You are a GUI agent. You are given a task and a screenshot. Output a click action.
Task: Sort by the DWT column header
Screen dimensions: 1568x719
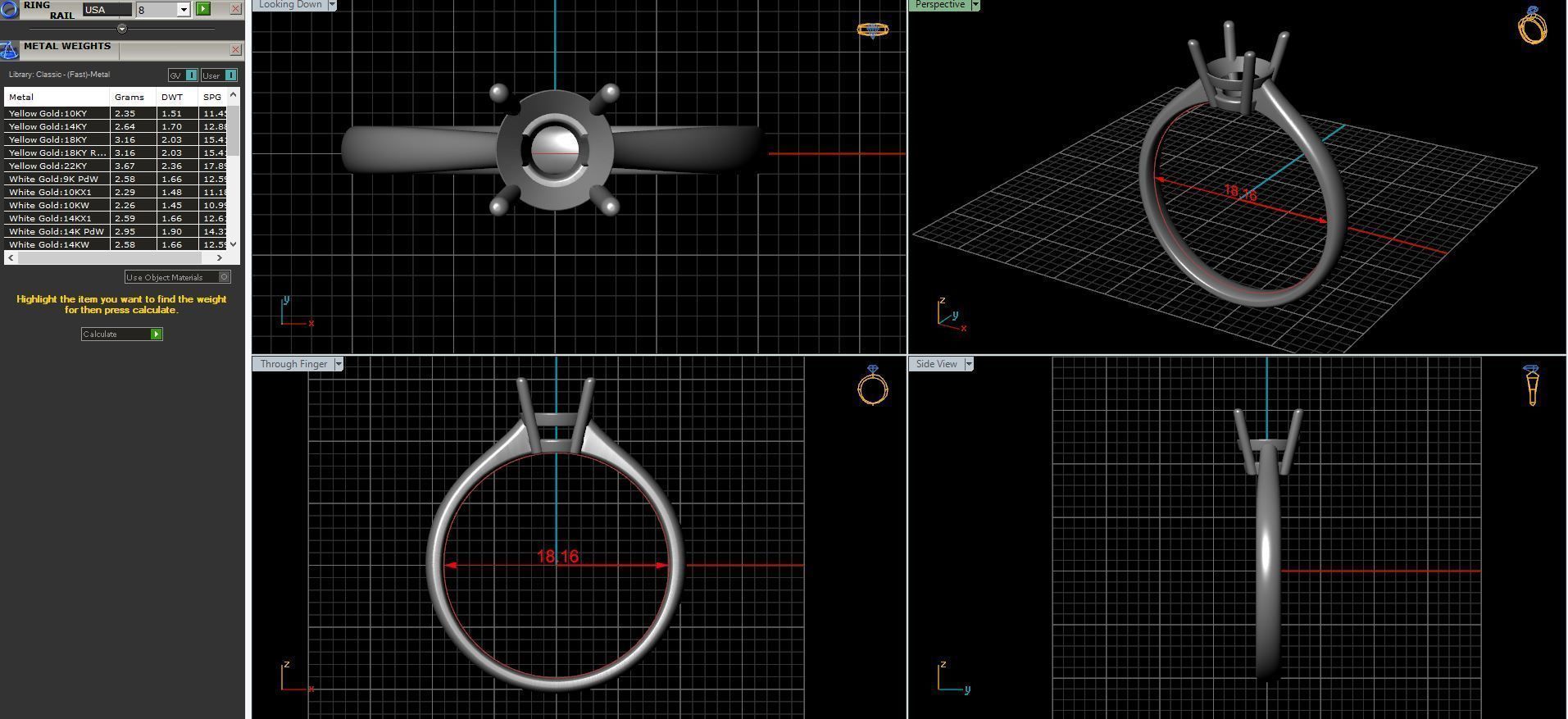(x=177, y=97)
